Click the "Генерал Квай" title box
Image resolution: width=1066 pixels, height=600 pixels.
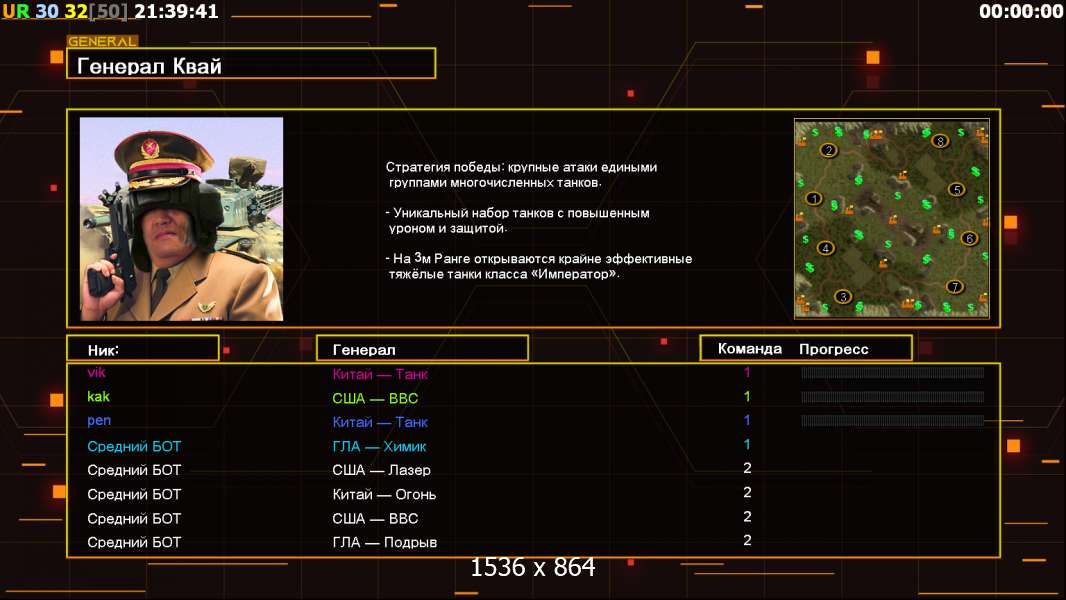click(251, 63)
